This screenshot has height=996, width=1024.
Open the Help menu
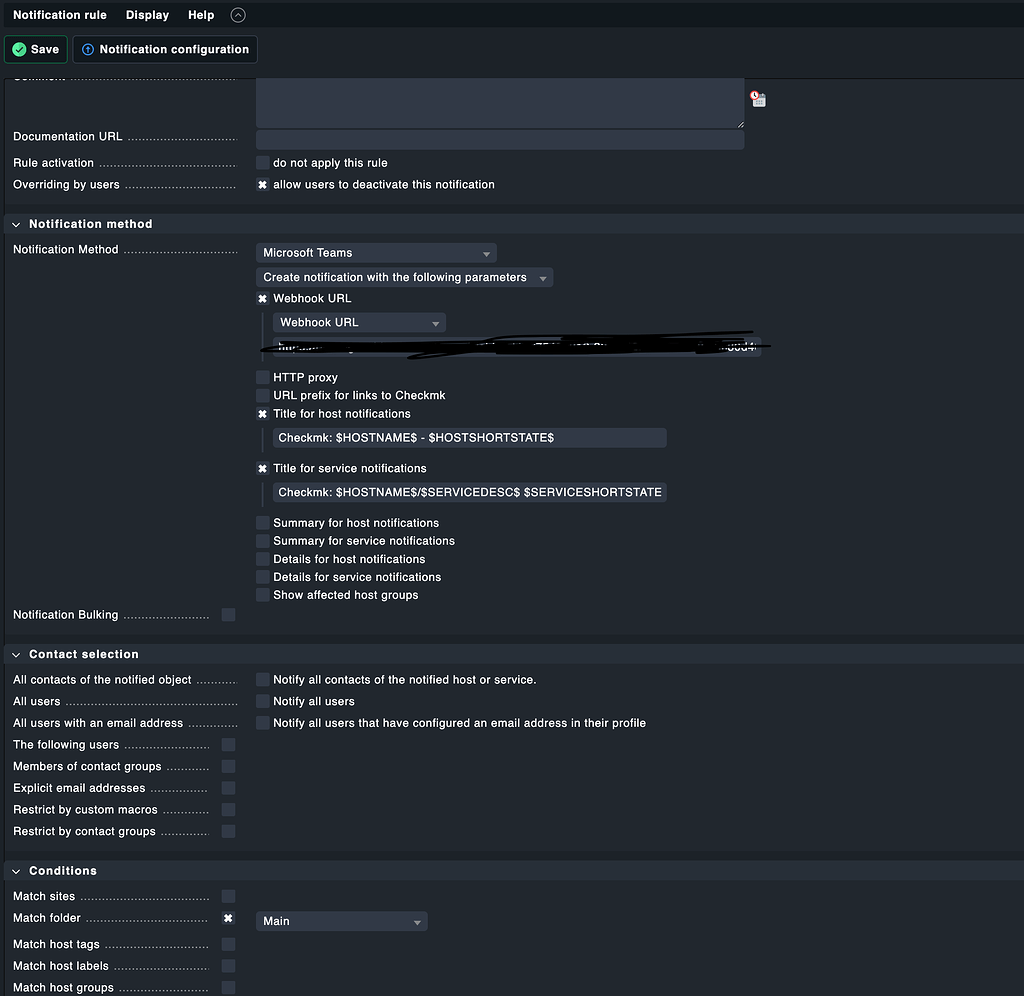200,14
